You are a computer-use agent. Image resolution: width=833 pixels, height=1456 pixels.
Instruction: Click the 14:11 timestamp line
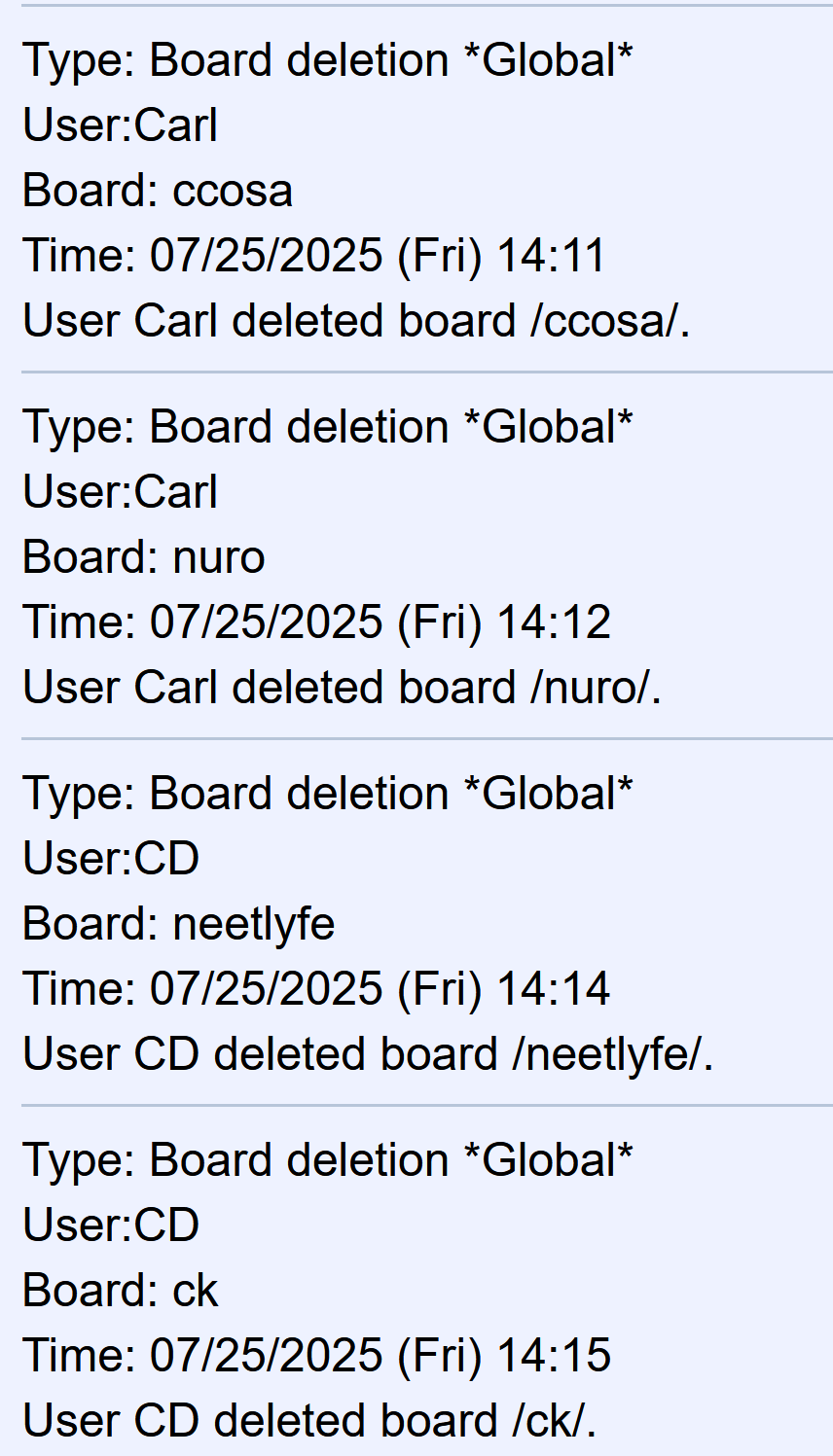(314, 256)
